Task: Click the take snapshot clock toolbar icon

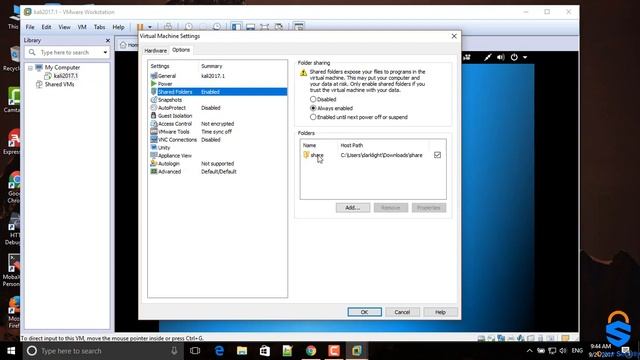Action: [189, 27]
